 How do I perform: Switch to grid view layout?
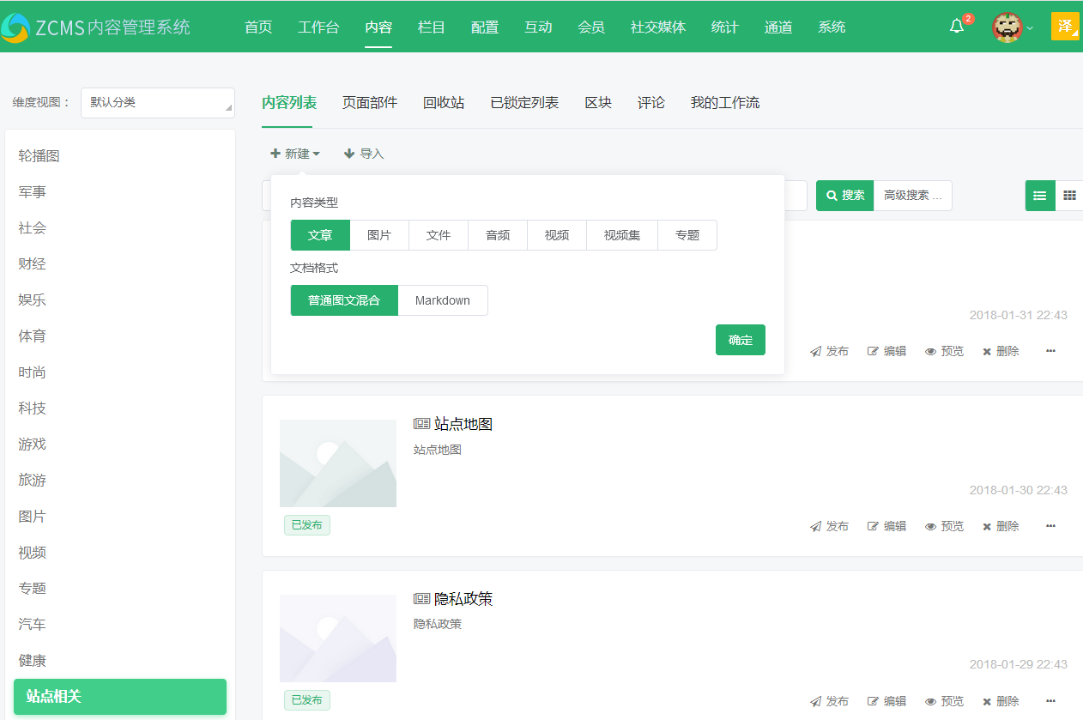pyautogui.click(x=1069, y=195)
